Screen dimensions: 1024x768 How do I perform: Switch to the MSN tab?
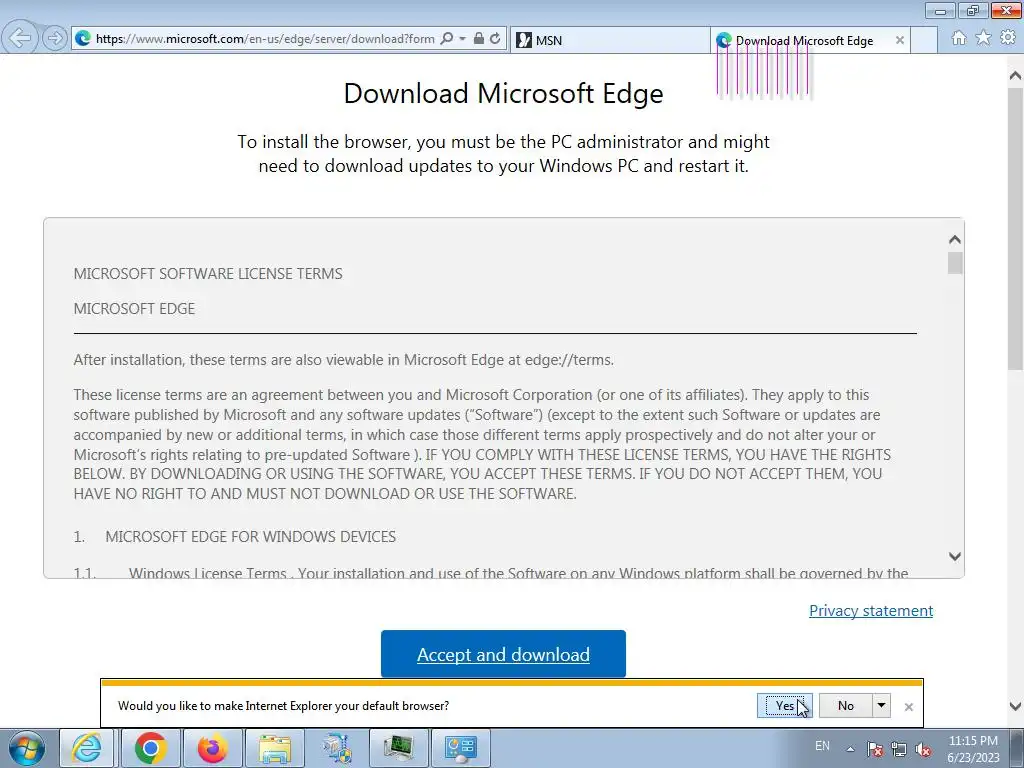tap(609, 40)
